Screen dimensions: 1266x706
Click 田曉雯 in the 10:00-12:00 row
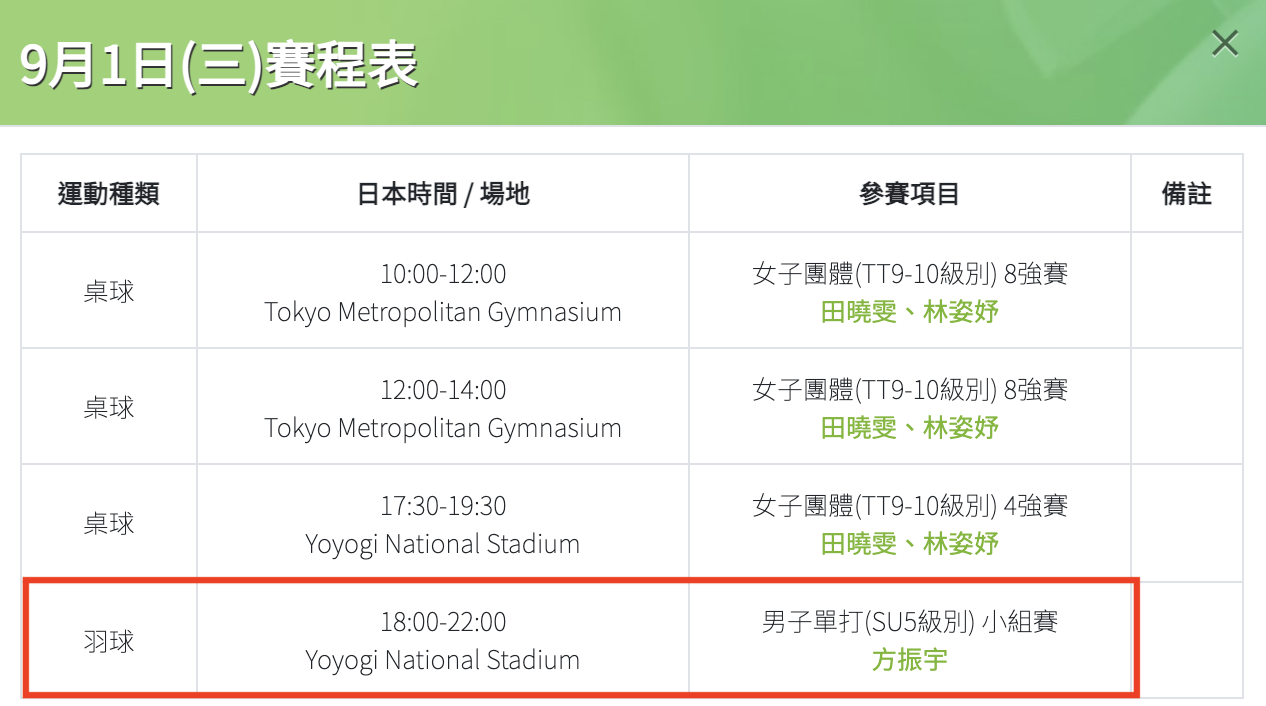[858, 312]
